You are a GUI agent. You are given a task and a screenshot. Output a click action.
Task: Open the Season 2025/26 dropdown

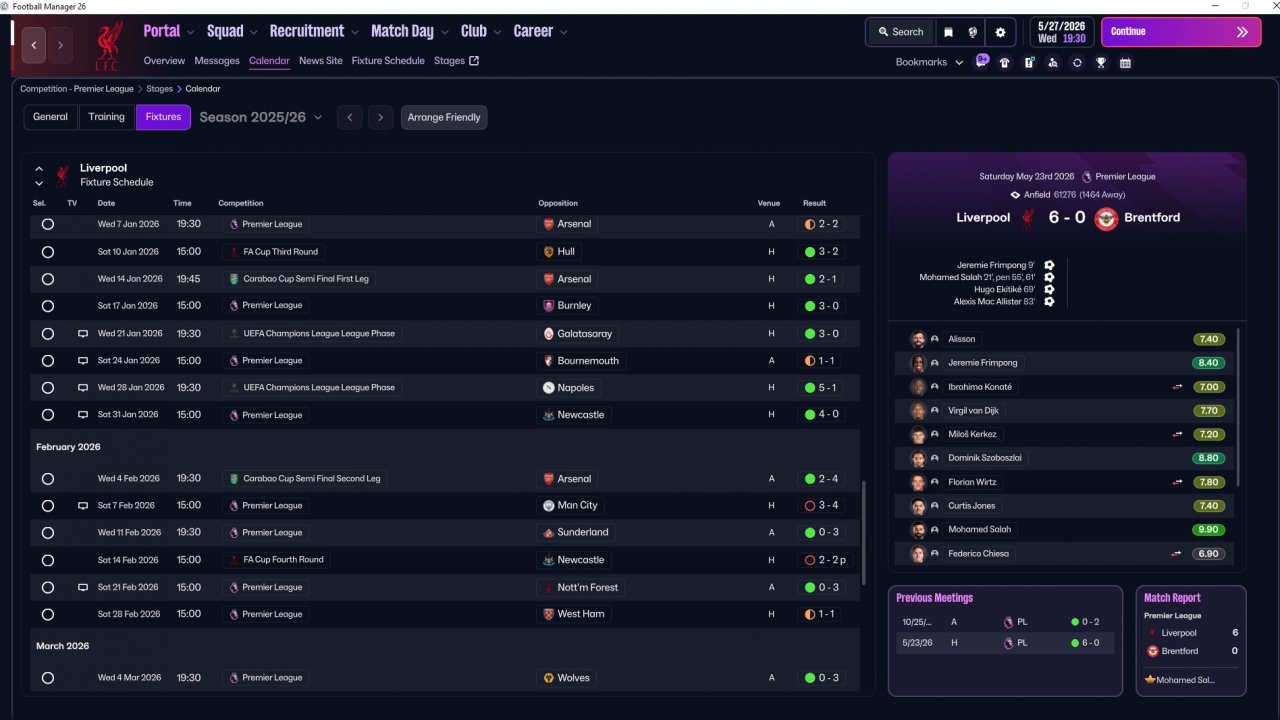[261, 117]
